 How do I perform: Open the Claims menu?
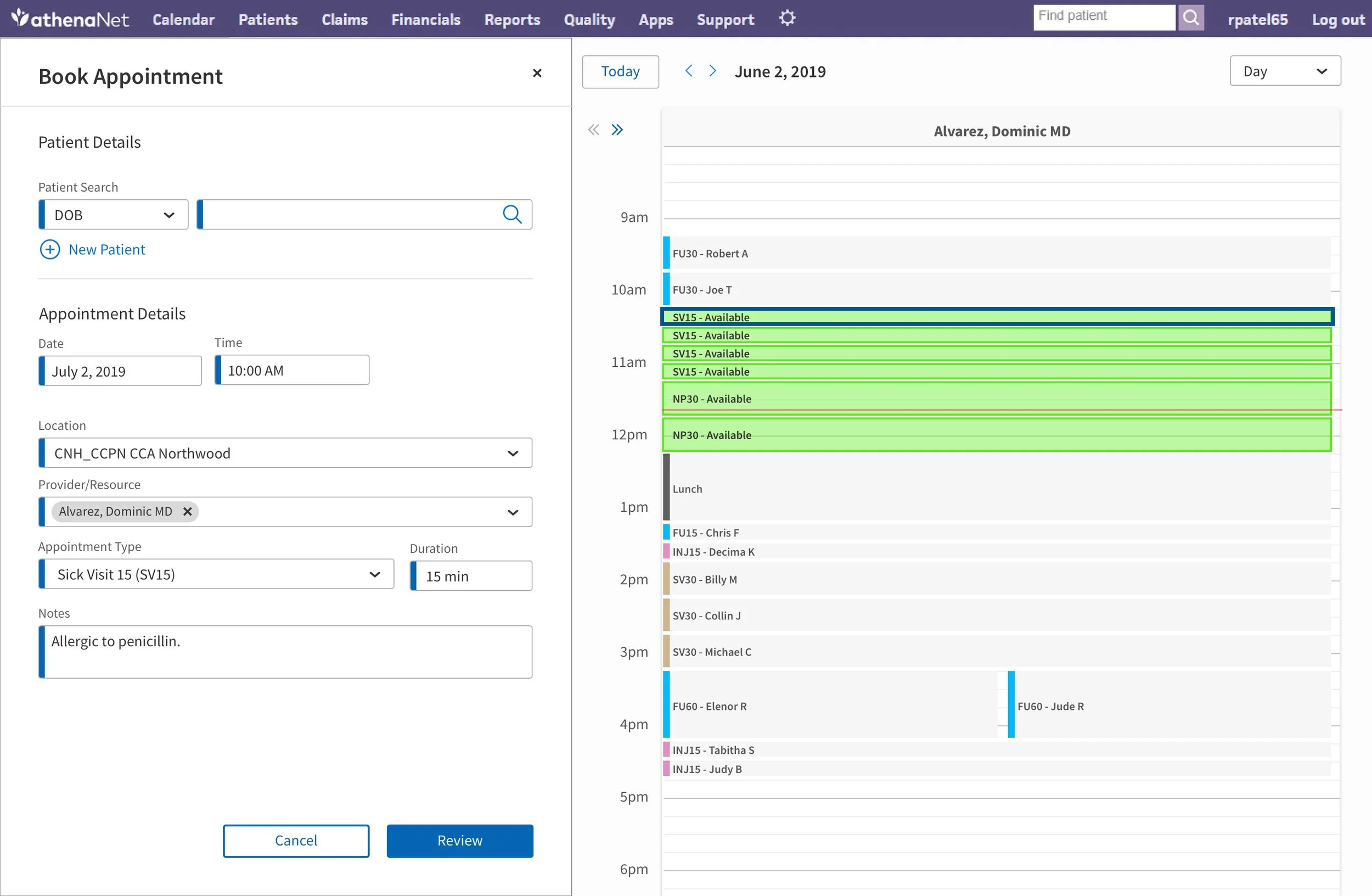[344, 20]
